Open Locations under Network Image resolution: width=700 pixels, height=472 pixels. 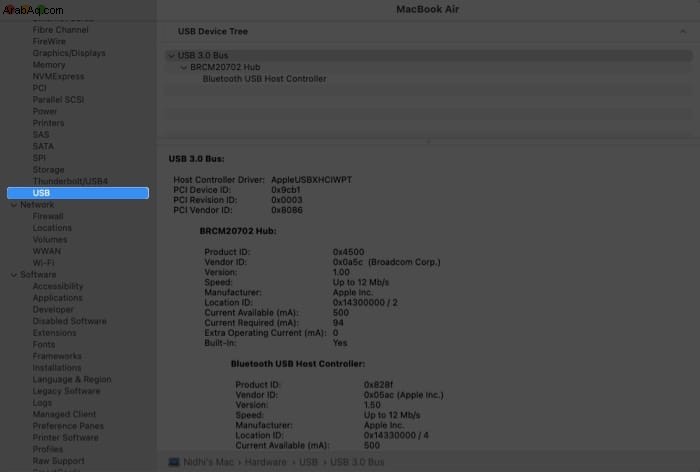52,228
